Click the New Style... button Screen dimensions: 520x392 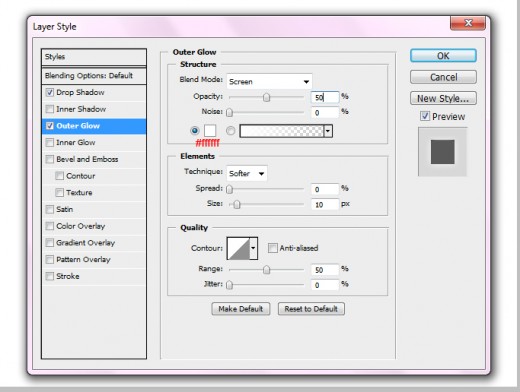[x=443, y=98]
